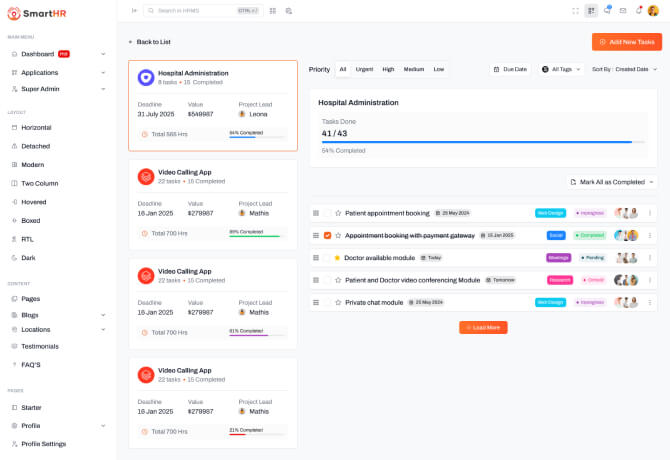Click the user profile avatar in header
The height and width of the screenshot is (460, 670).
click(653, 10)
